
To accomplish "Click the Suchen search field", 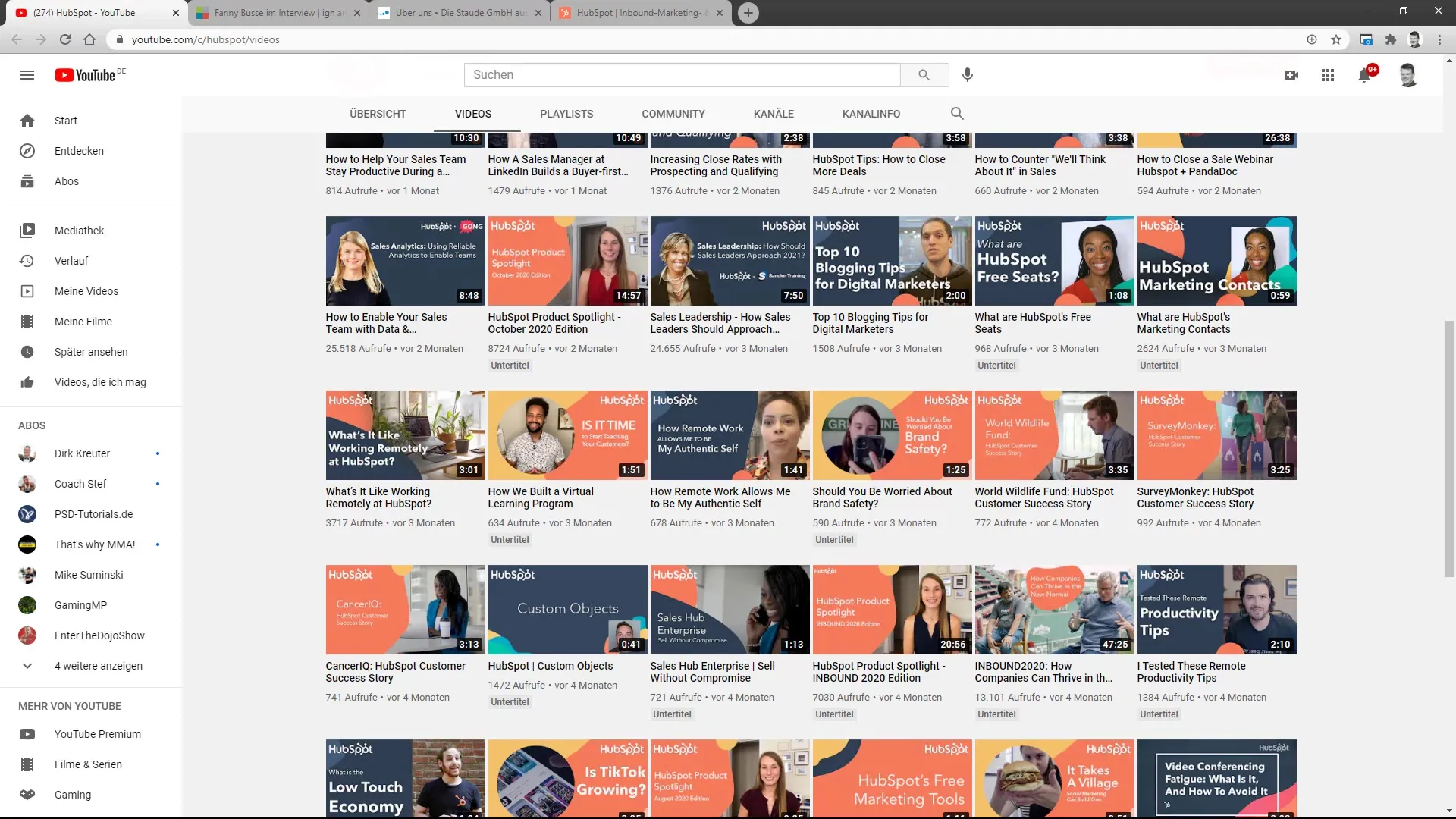I will pos(682,75).
